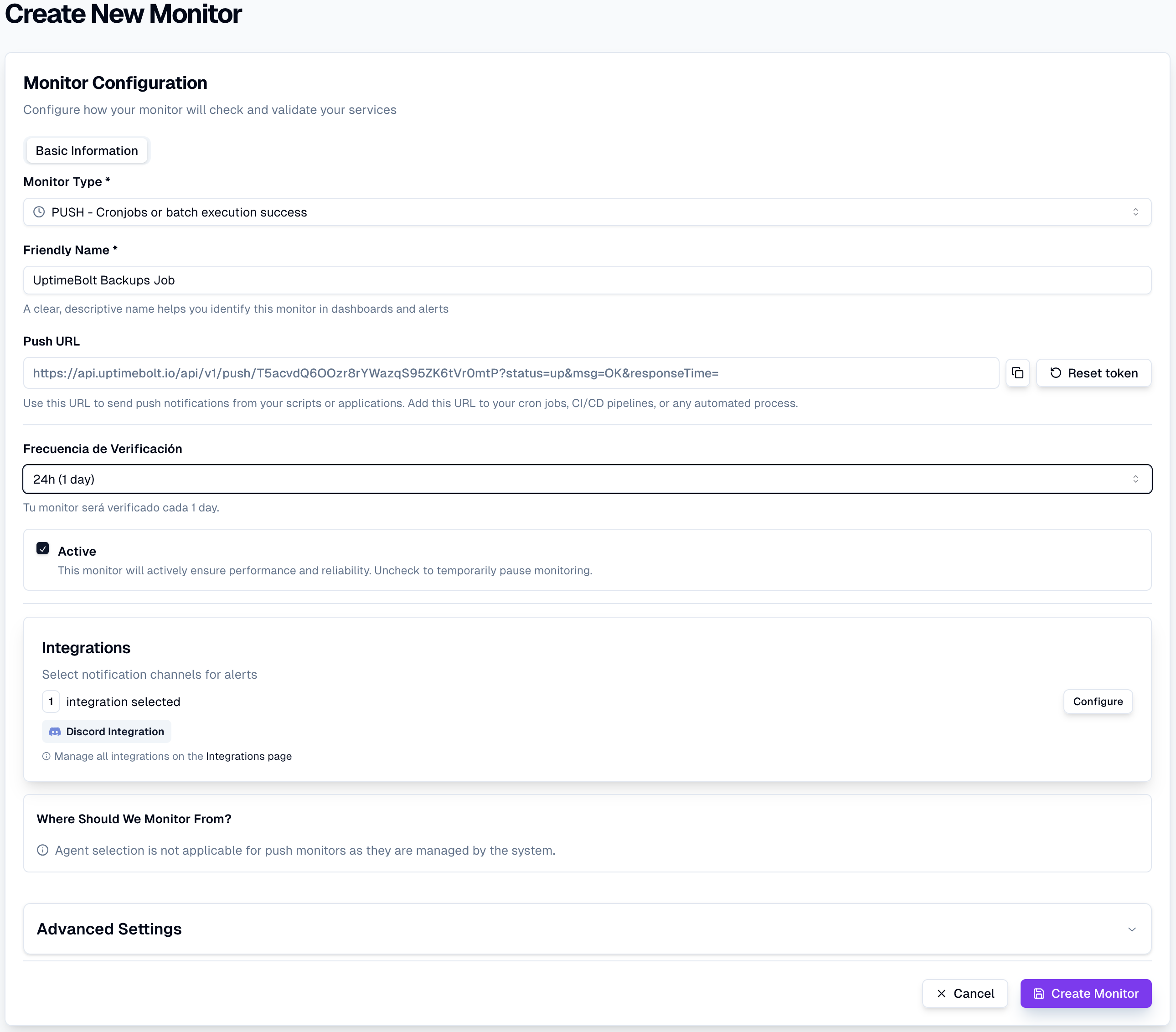Open the Integrations page link
Screen dimensions: 1176x1032
click(248, 756)
